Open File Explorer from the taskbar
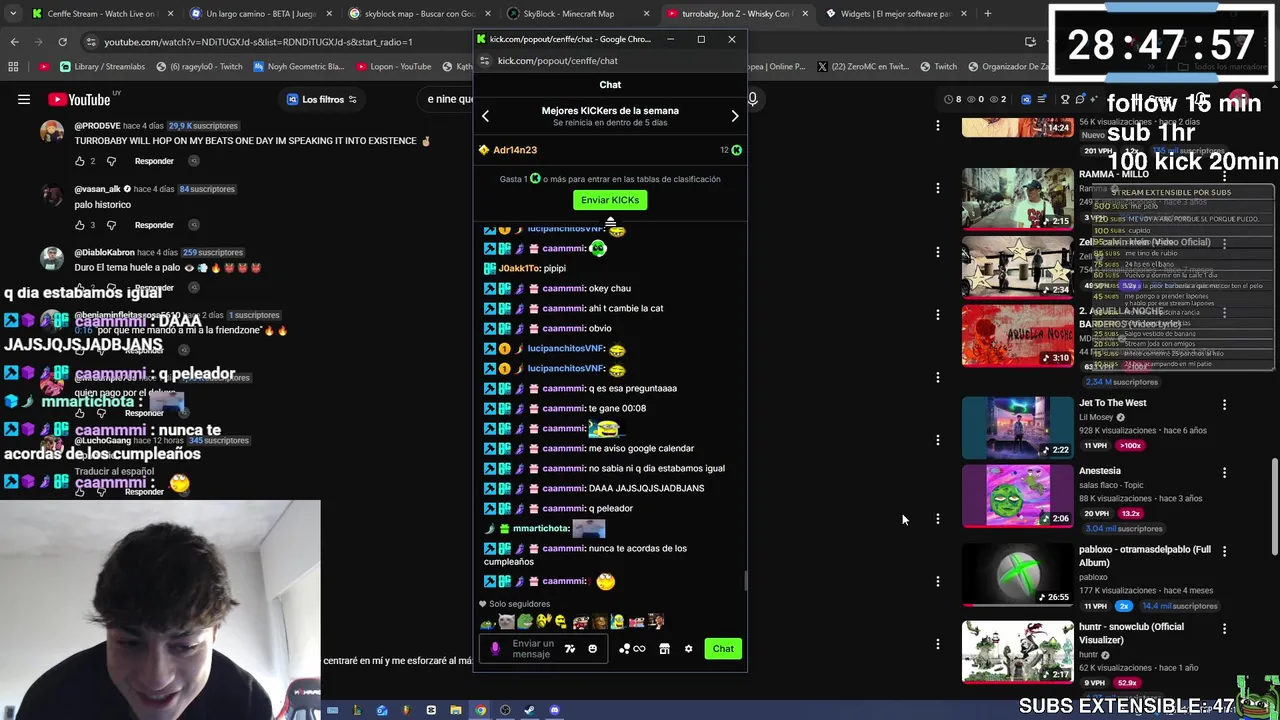The width and height of the screenshot is (1280, 720). [x=455, y=710]
